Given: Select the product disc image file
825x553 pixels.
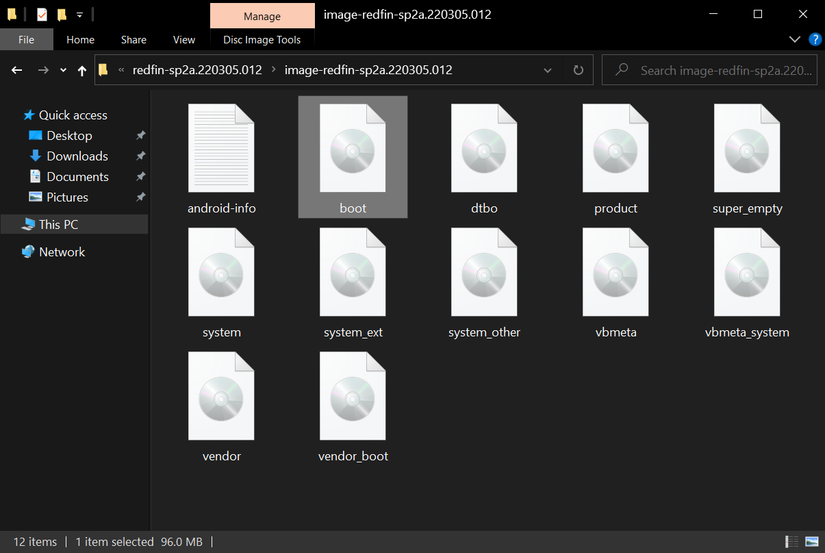Looking at the screenshot, I should pyautogui.click(x=616, y=148).
